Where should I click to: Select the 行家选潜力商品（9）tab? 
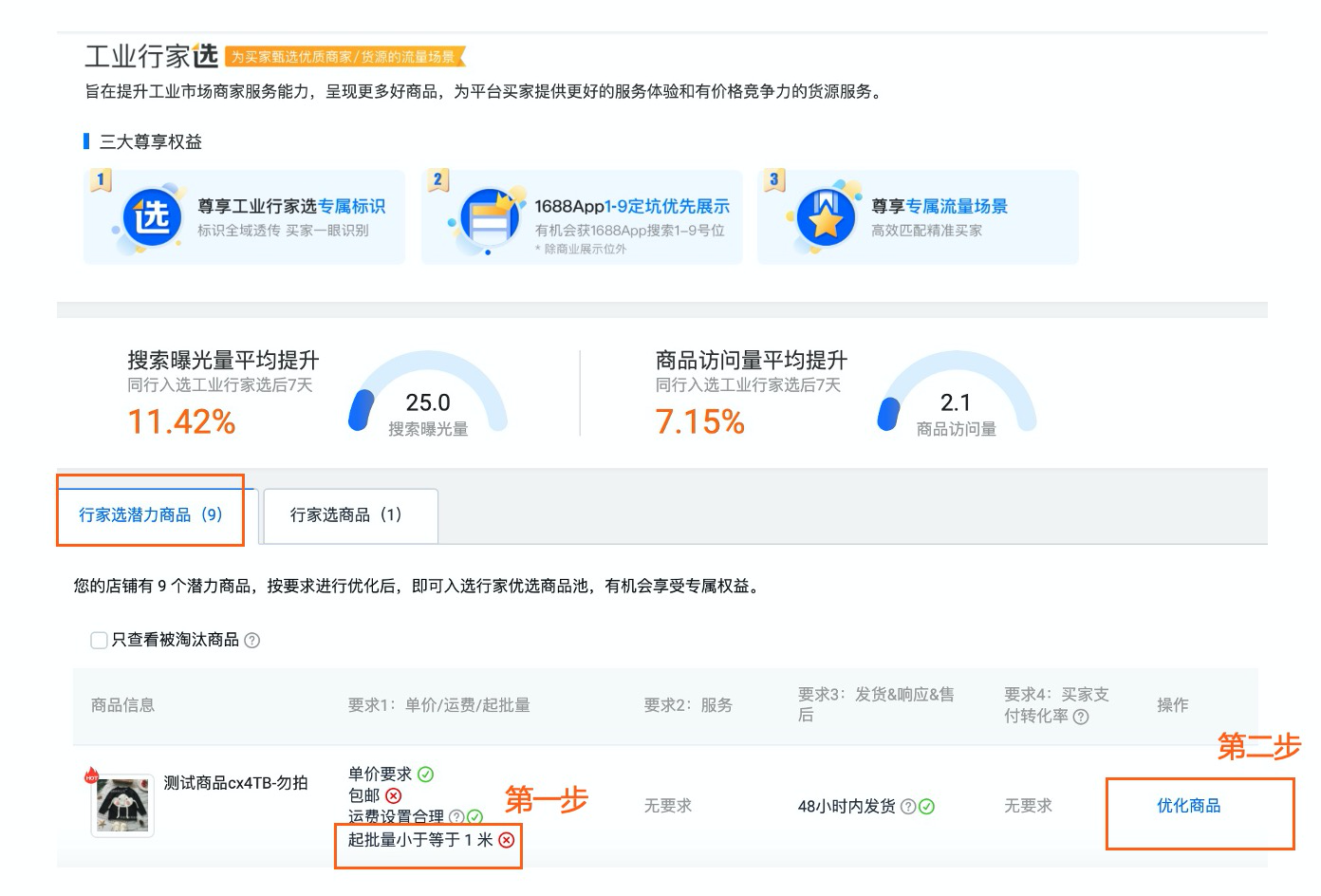coord(150,515)
